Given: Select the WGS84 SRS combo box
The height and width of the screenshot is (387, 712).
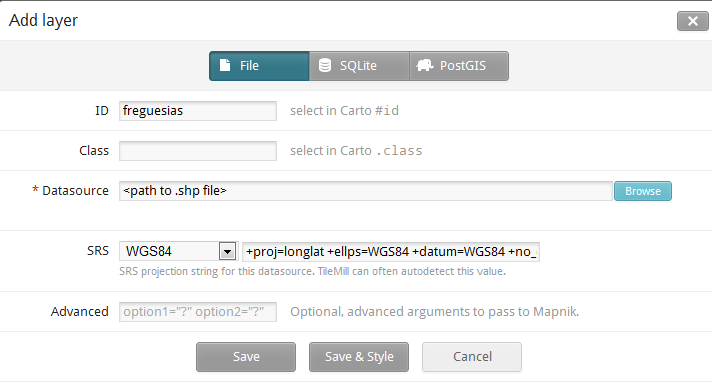Looking at the screenshot, I should (178, 251).
